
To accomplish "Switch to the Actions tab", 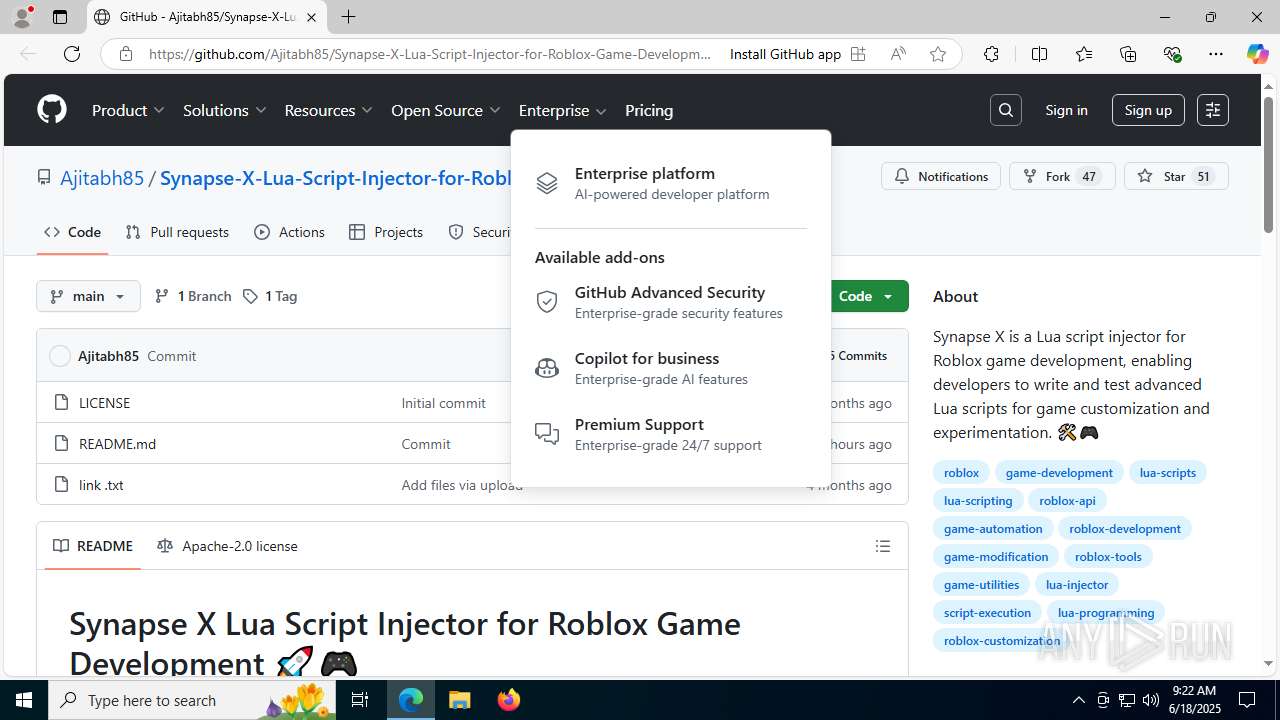I will coord(290,232).
